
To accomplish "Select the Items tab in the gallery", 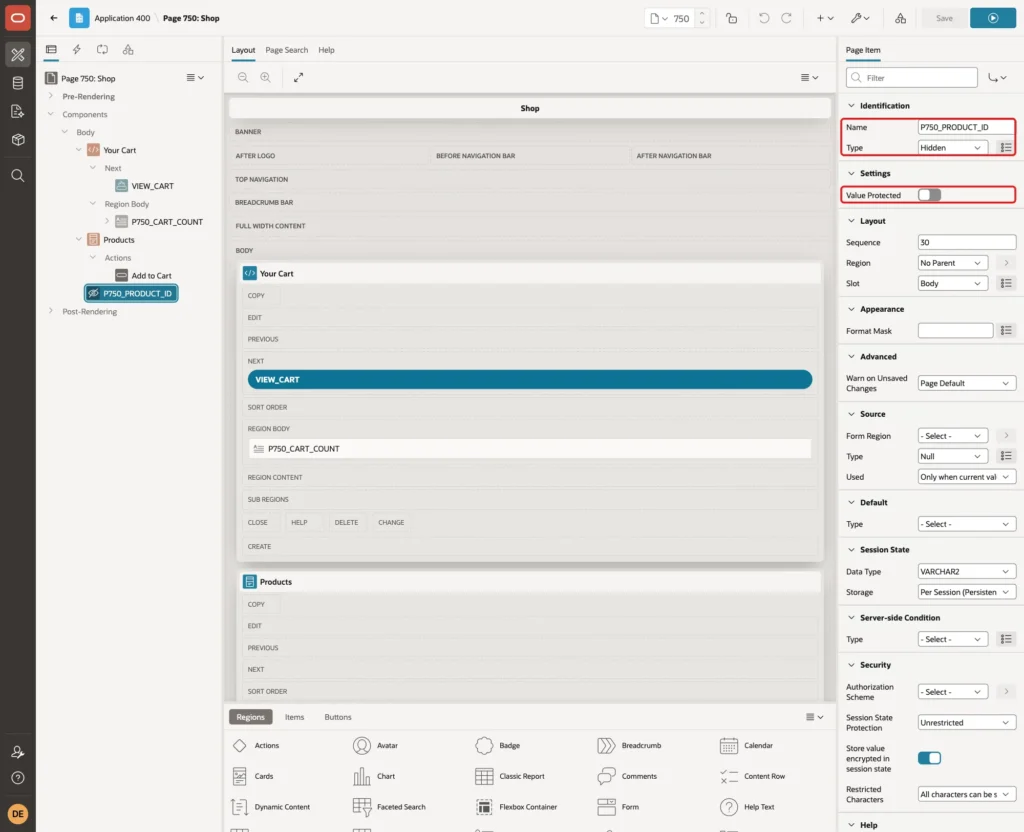I will [x=295, y=716].
